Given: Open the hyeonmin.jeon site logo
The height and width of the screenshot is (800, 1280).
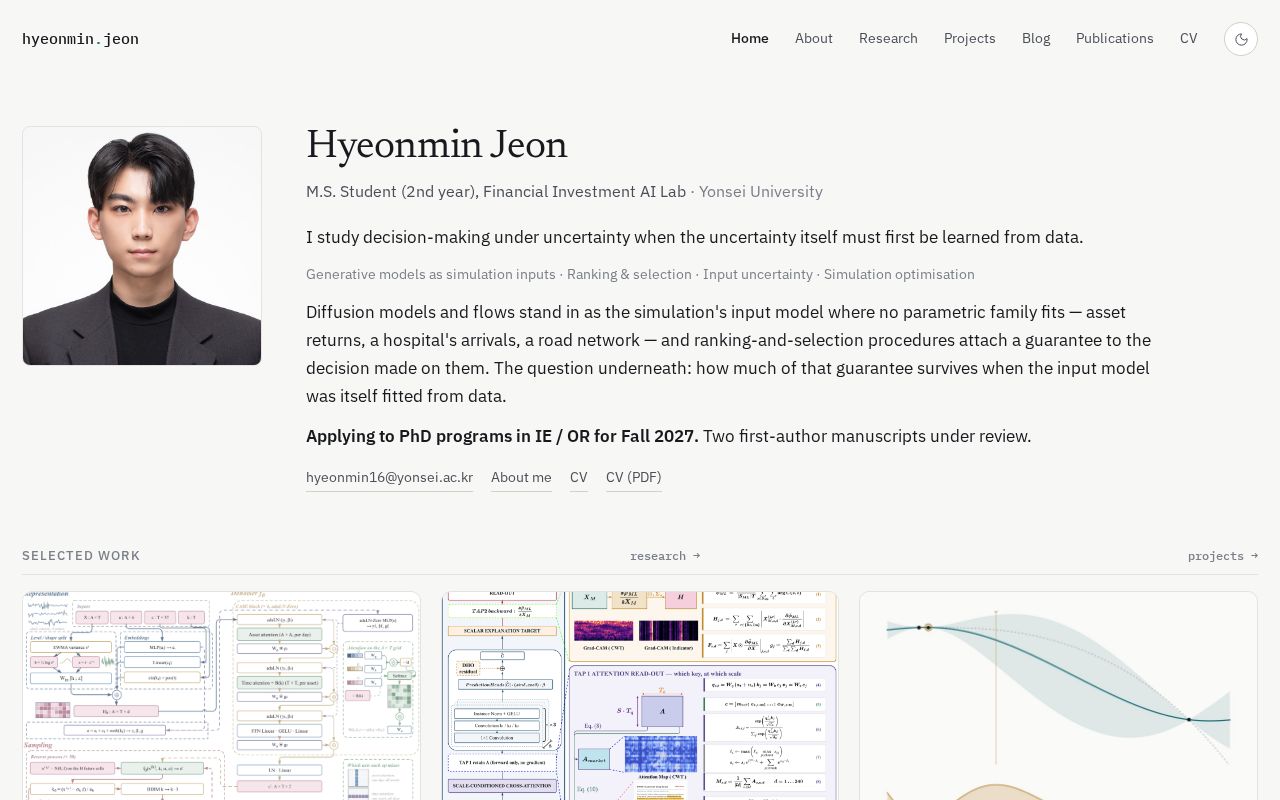Looking at the screenshot, I should tap(80, 39).
